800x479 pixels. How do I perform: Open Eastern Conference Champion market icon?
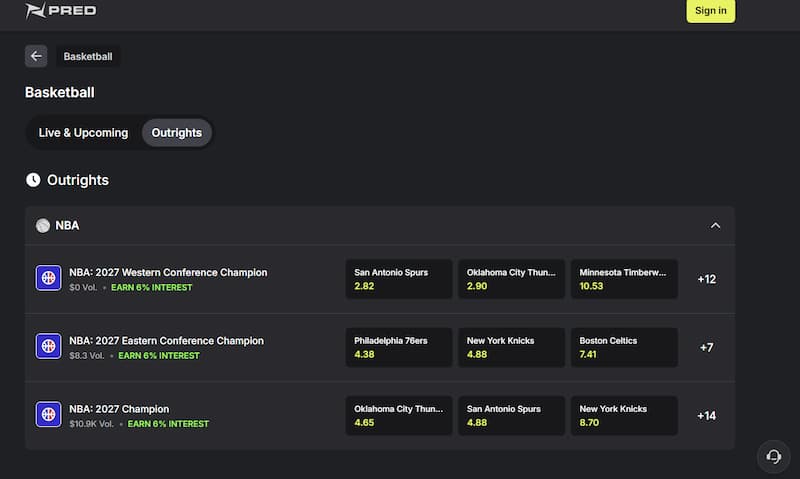48,346
